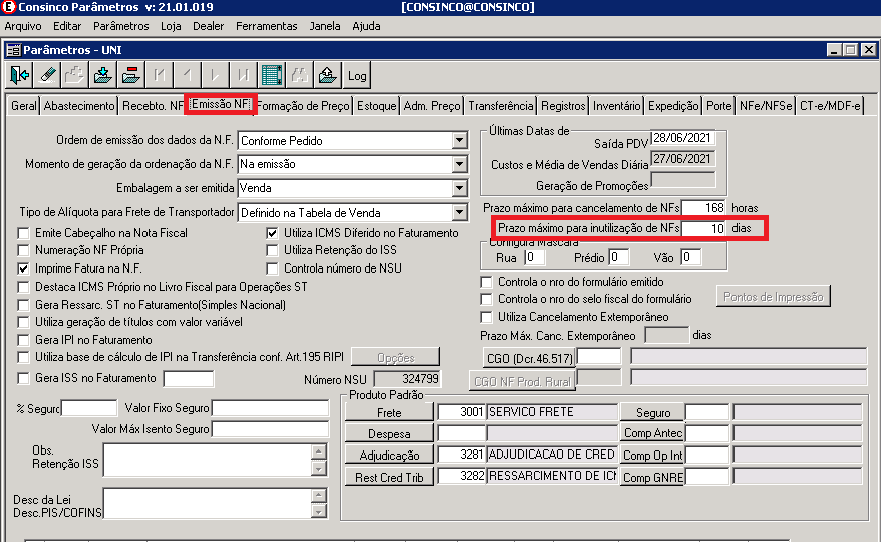This screenshot has width=881, height=542.
Task: Click the Consinco application logo icon
Action: tap(8, 7)
